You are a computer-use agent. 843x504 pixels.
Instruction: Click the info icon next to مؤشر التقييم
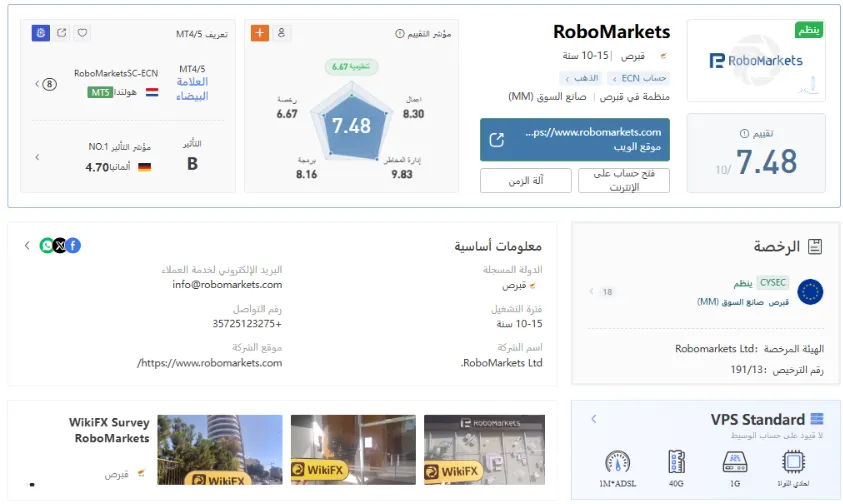click(x=399, y=34)
